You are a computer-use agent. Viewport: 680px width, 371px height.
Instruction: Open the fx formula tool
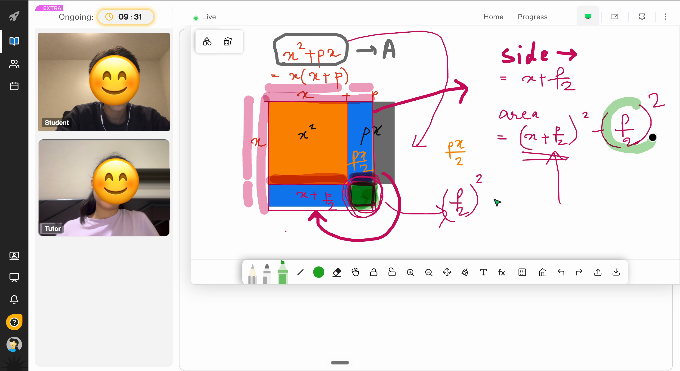(502, 272)
